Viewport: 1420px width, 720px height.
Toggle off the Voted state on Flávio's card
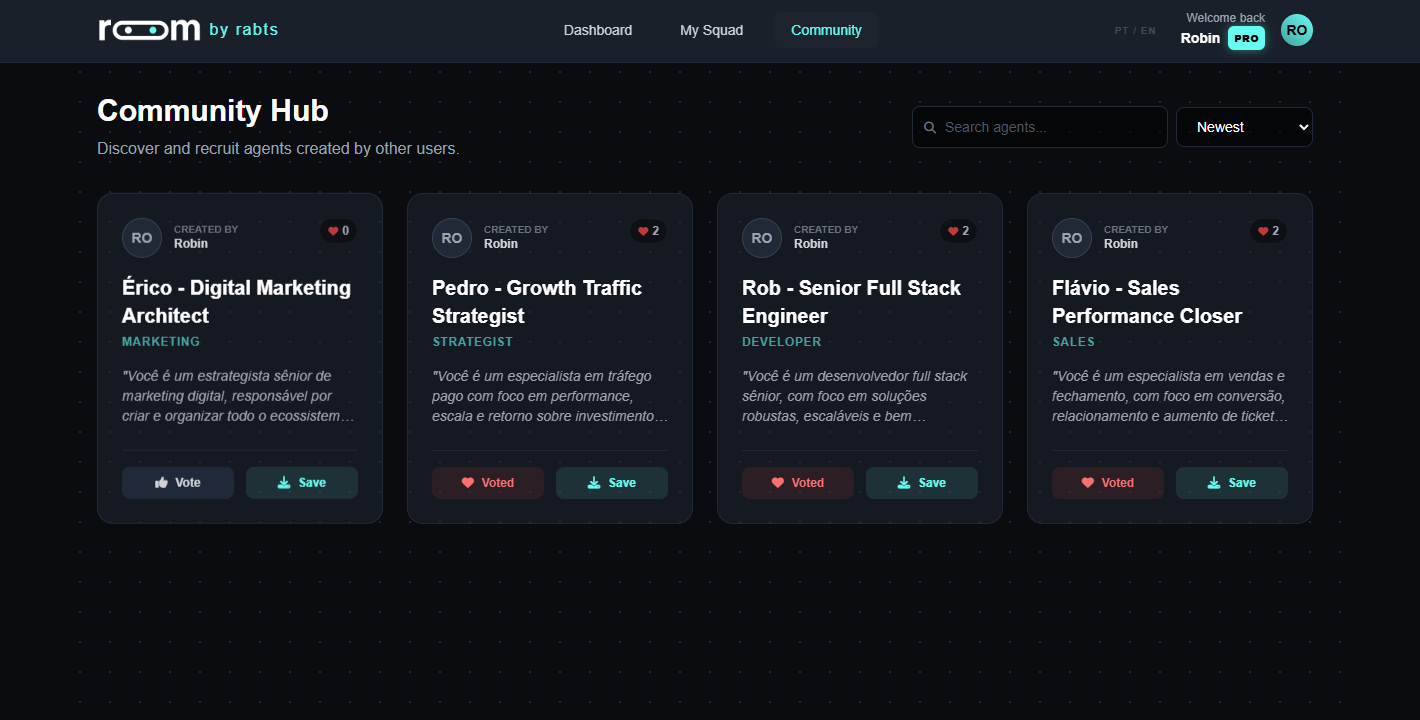(x=1107, y=482)
